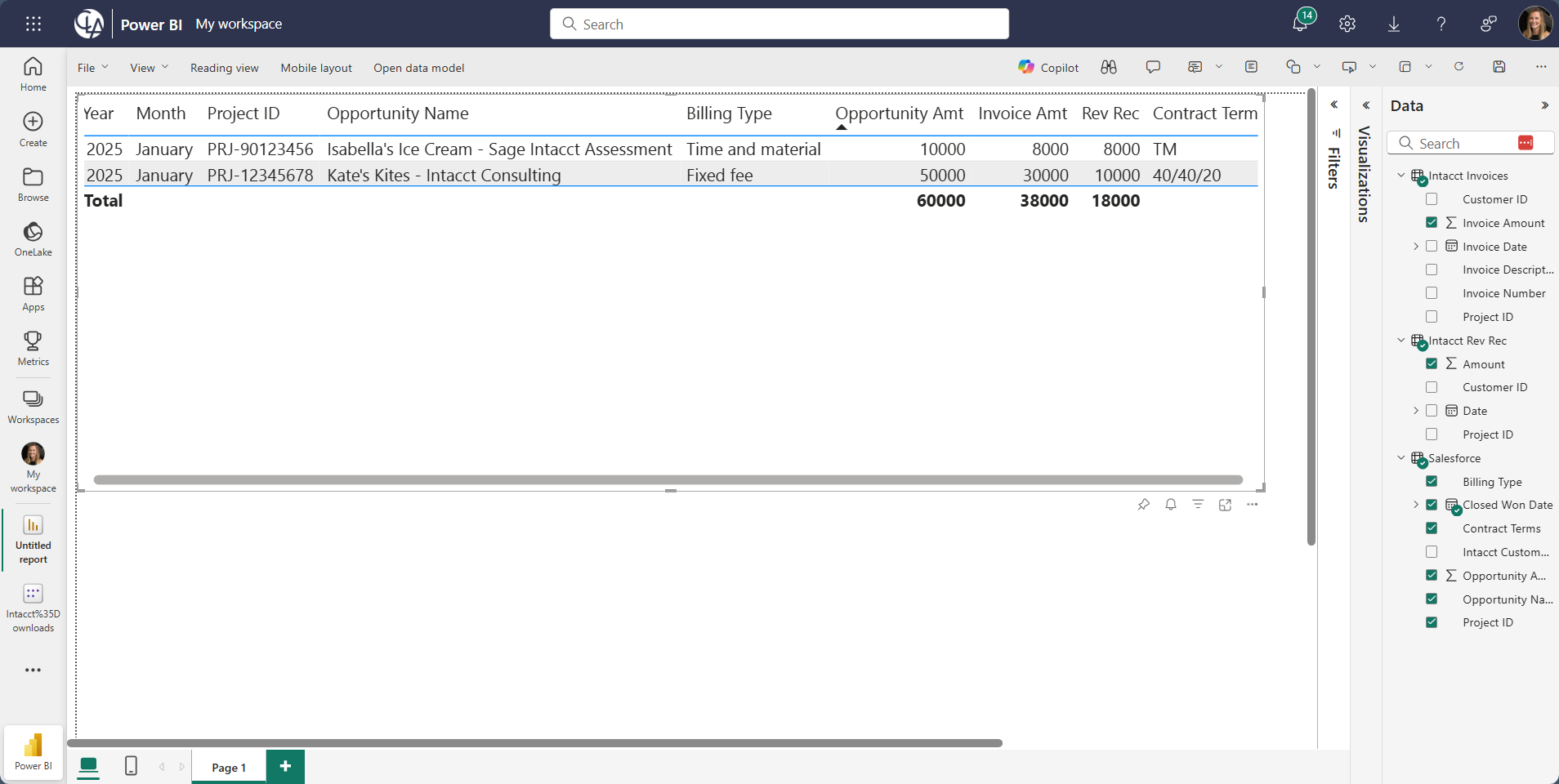The width and height of the screenshot is (1559, 784).
Task: Open OneLake from the left sidebar
Action: (x=33, y=239)
